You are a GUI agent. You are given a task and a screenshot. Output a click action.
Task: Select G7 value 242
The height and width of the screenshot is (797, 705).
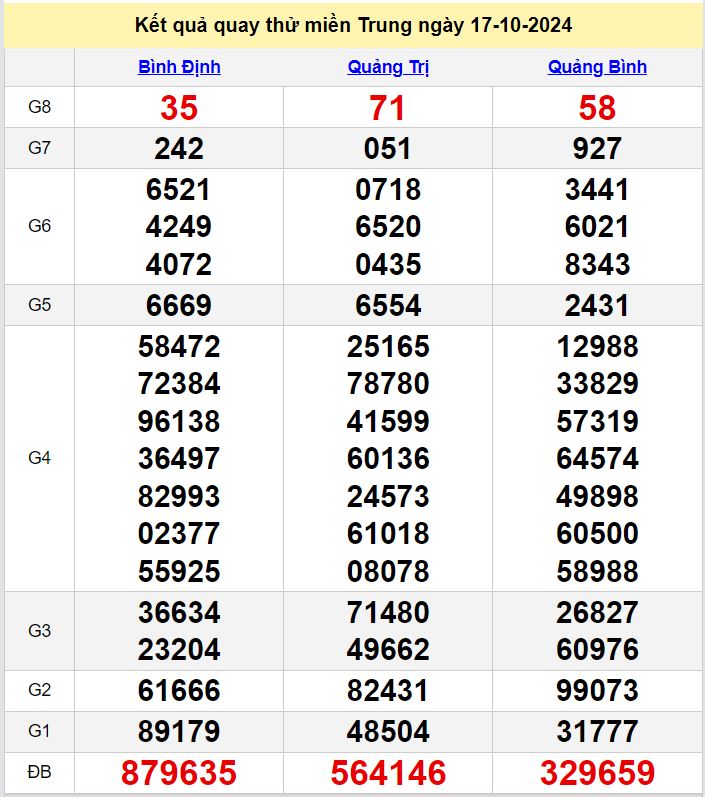click(179, 148)
